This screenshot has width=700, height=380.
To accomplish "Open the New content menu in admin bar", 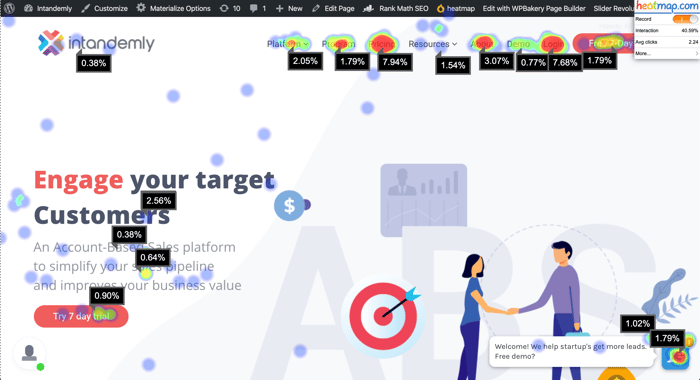I will point(289,8).
